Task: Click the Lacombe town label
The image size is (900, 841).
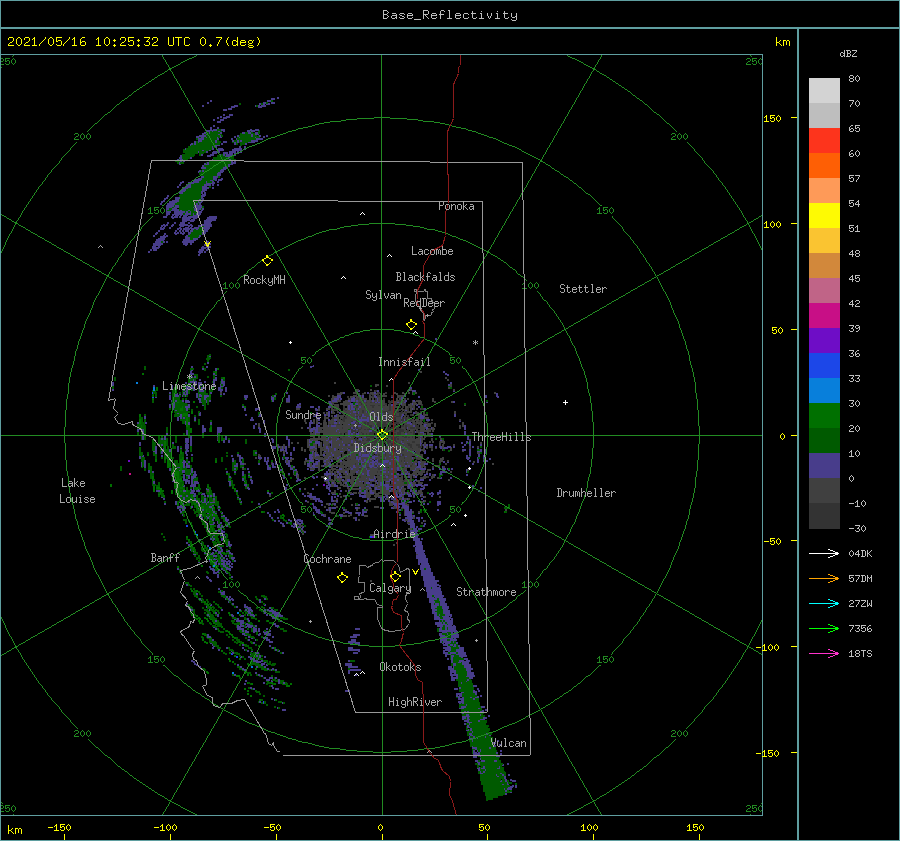Action: click(x=432, y=251)
